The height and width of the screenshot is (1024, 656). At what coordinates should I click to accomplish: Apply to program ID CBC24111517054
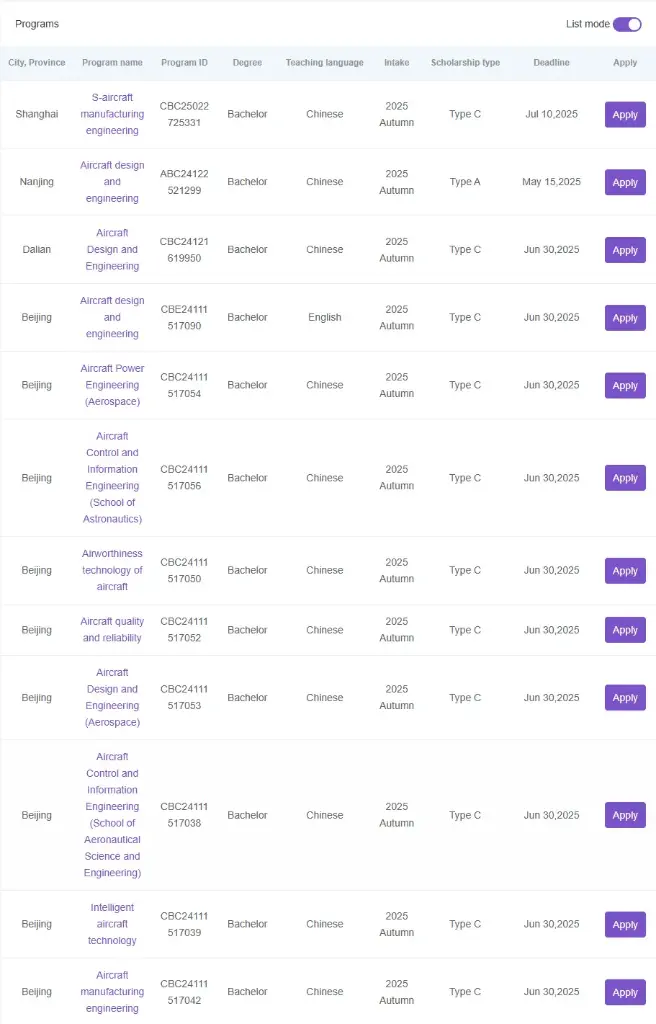(625, 385)
